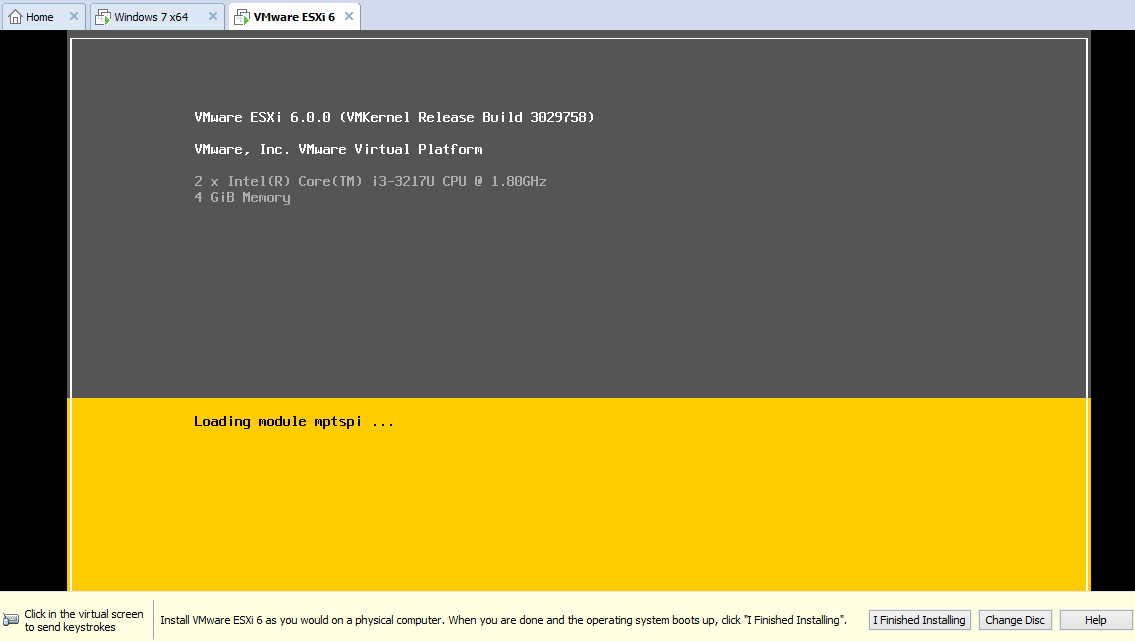
Task: Click the 4 GiB Memory text
Action: 242,197
